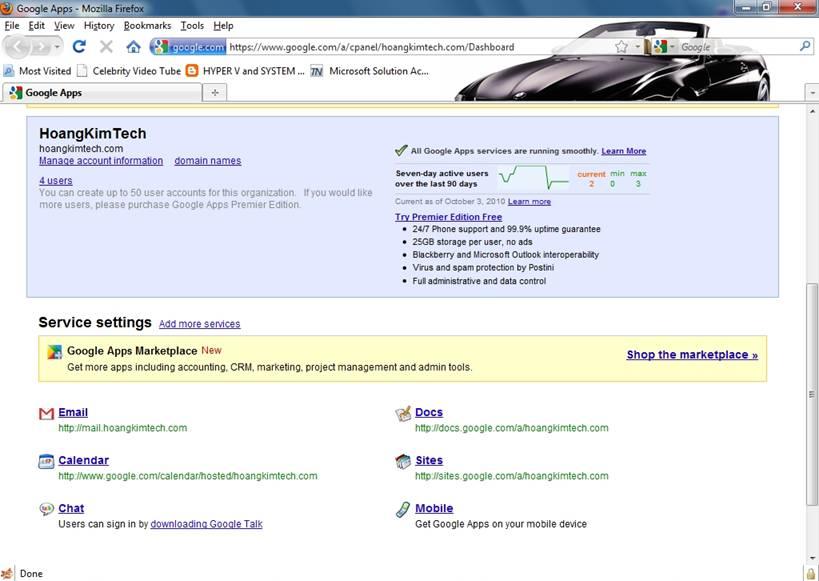
Task: Open the location bar history dropdown
Action: [637, 47]
